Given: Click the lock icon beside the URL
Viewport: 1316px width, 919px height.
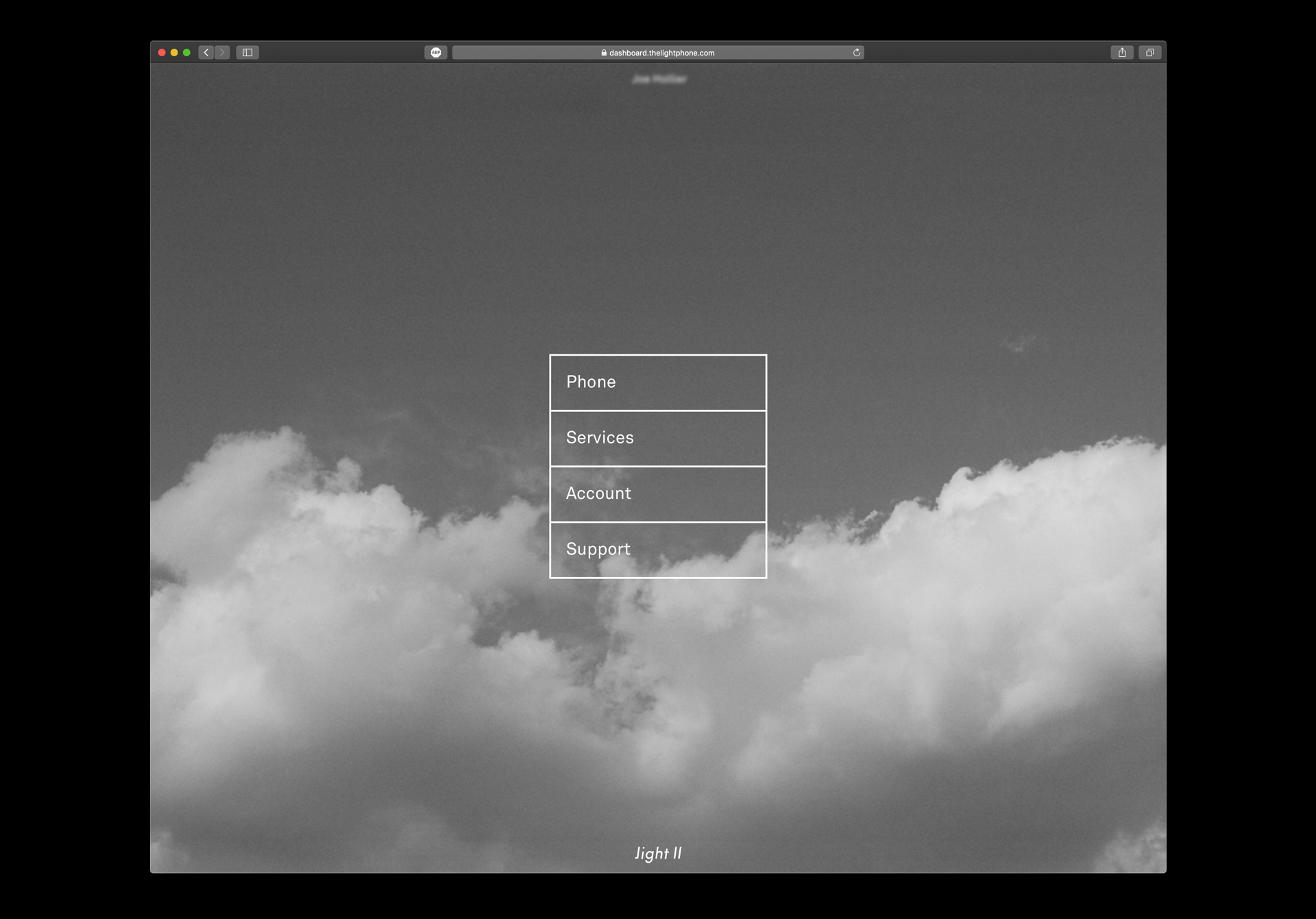Looking at the screenshot, I should (x=604, y=53).
